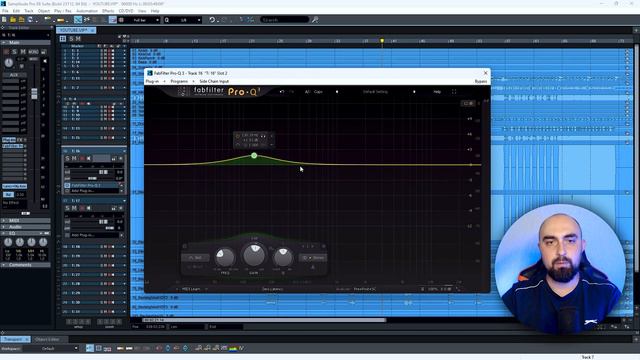This screenshot has width=640, height=360.
Task: Open the File menu
Action: click(x=5, y=11)
